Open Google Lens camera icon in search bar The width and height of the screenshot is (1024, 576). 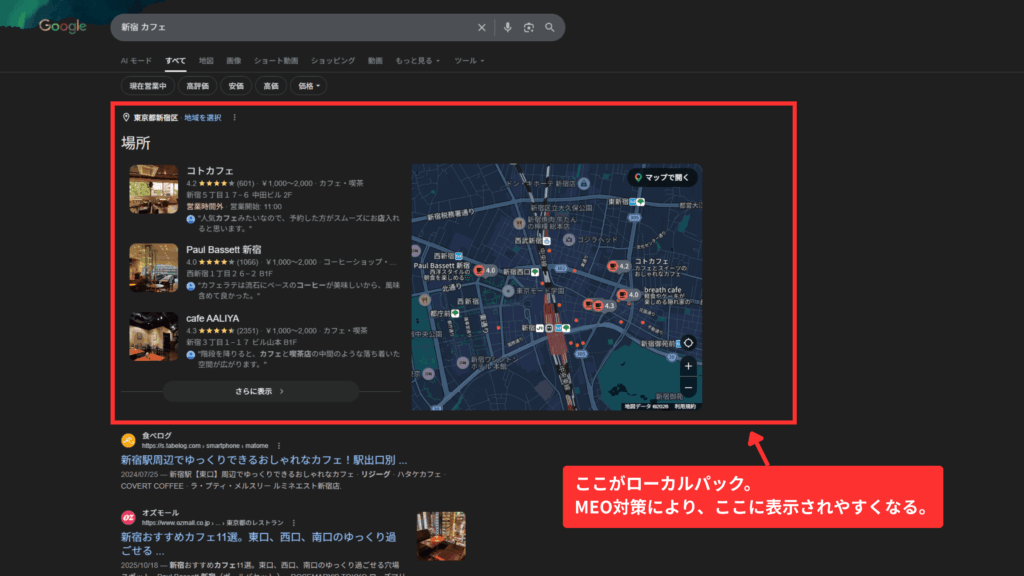pyautogui.click(x=528, y=28)
